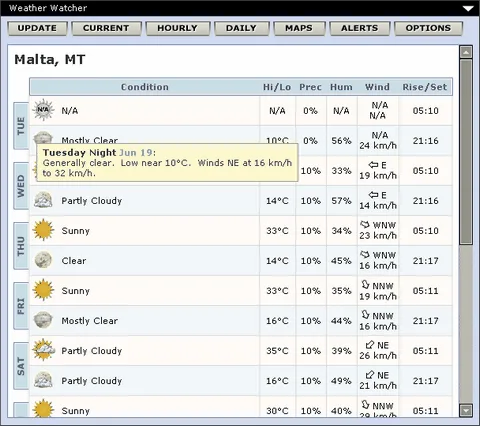Viewport: 480px width, 426px height.
Task: Select the TUE day tab
Action: pyautogui.click(x=21, y=126)
